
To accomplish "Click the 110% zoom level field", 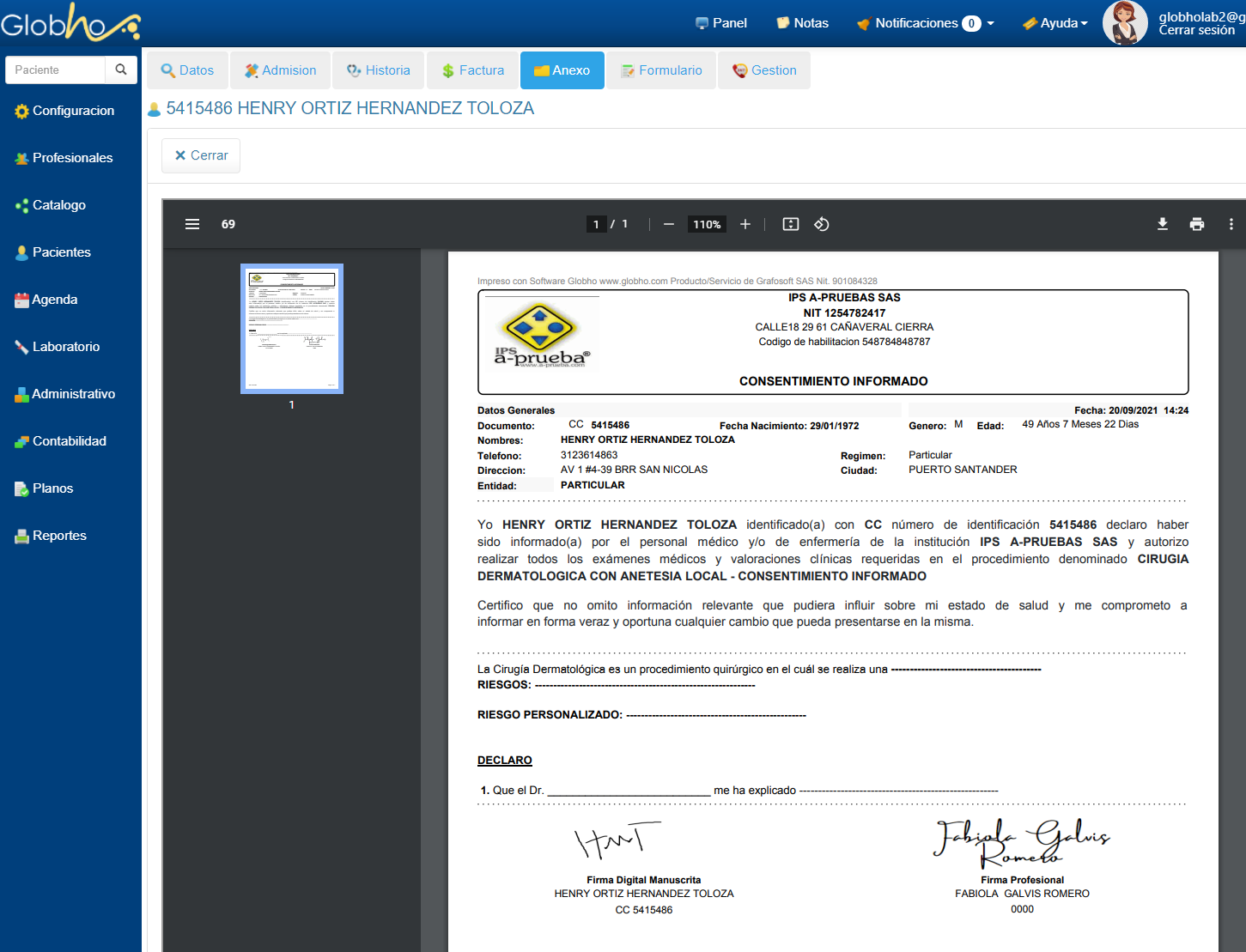I will (x=707, y=224).
